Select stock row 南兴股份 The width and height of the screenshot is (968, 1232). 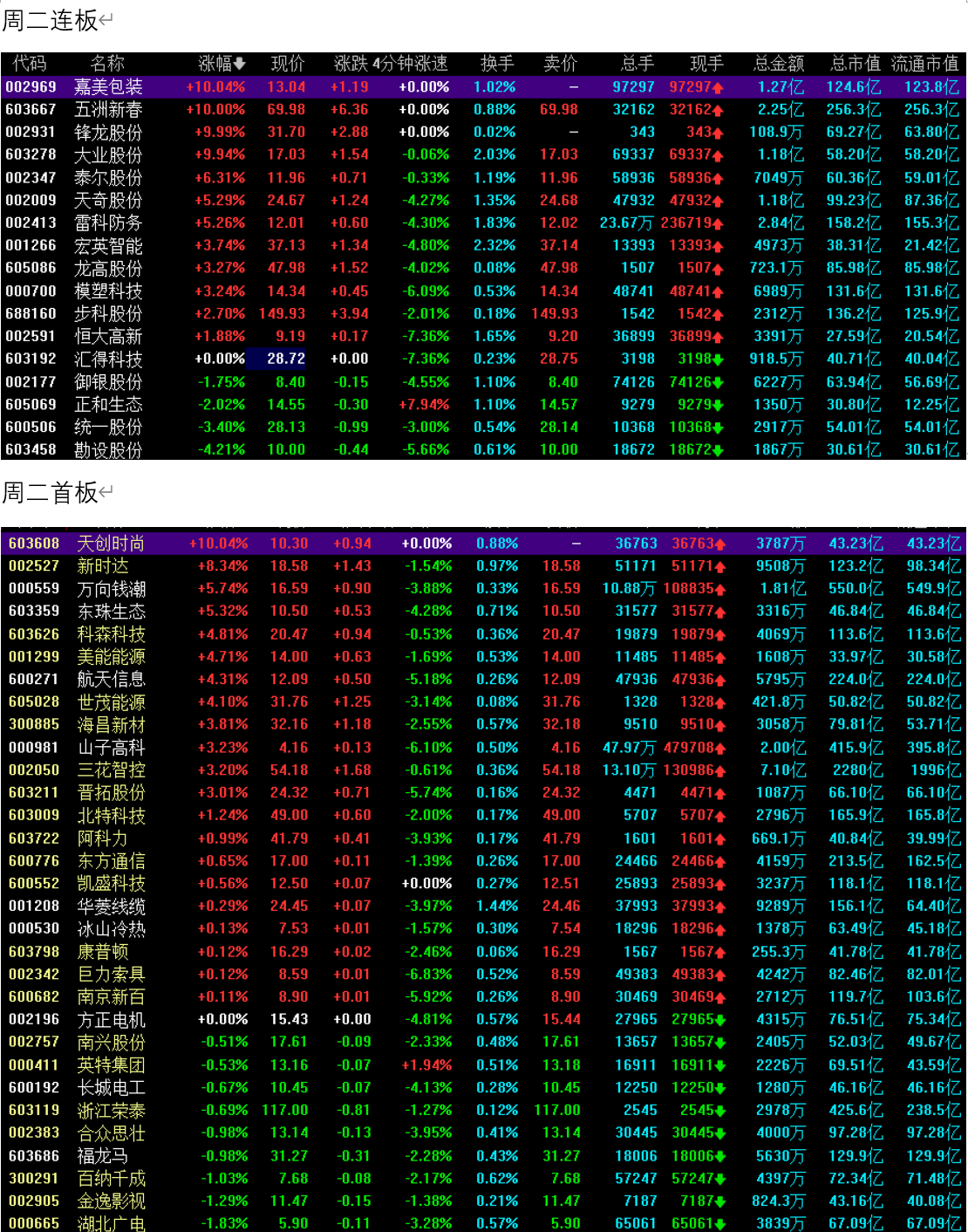(483, 1043)
